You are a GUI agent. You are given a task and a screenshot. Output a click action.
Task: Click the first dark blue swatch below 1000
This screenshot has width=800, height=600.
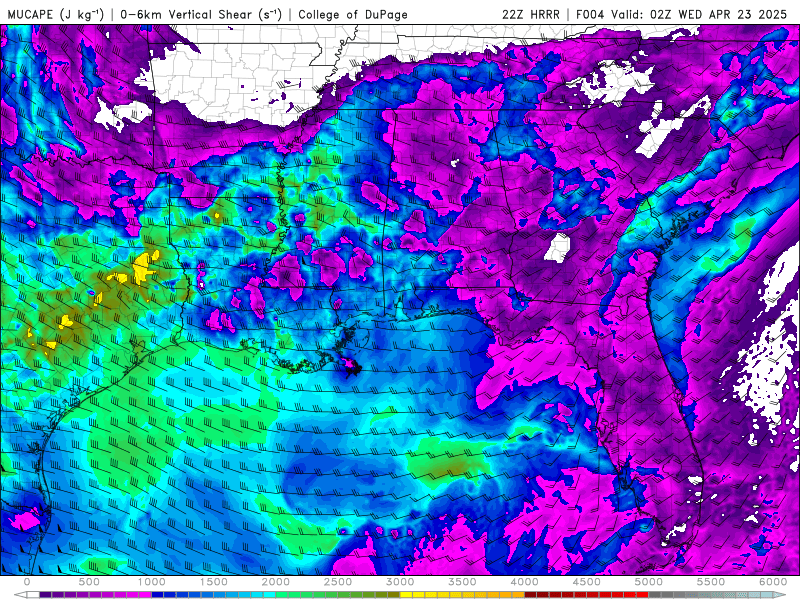click(x=158, y=595)
